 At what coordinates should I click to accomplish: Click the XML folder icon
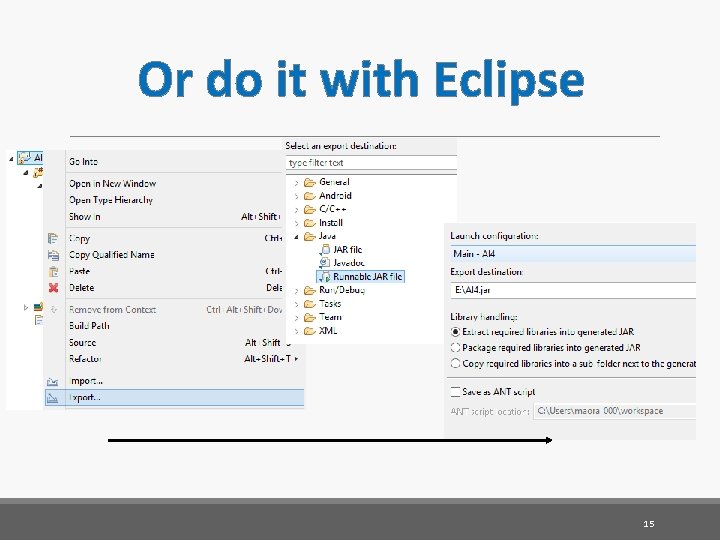tap(310, 331)
